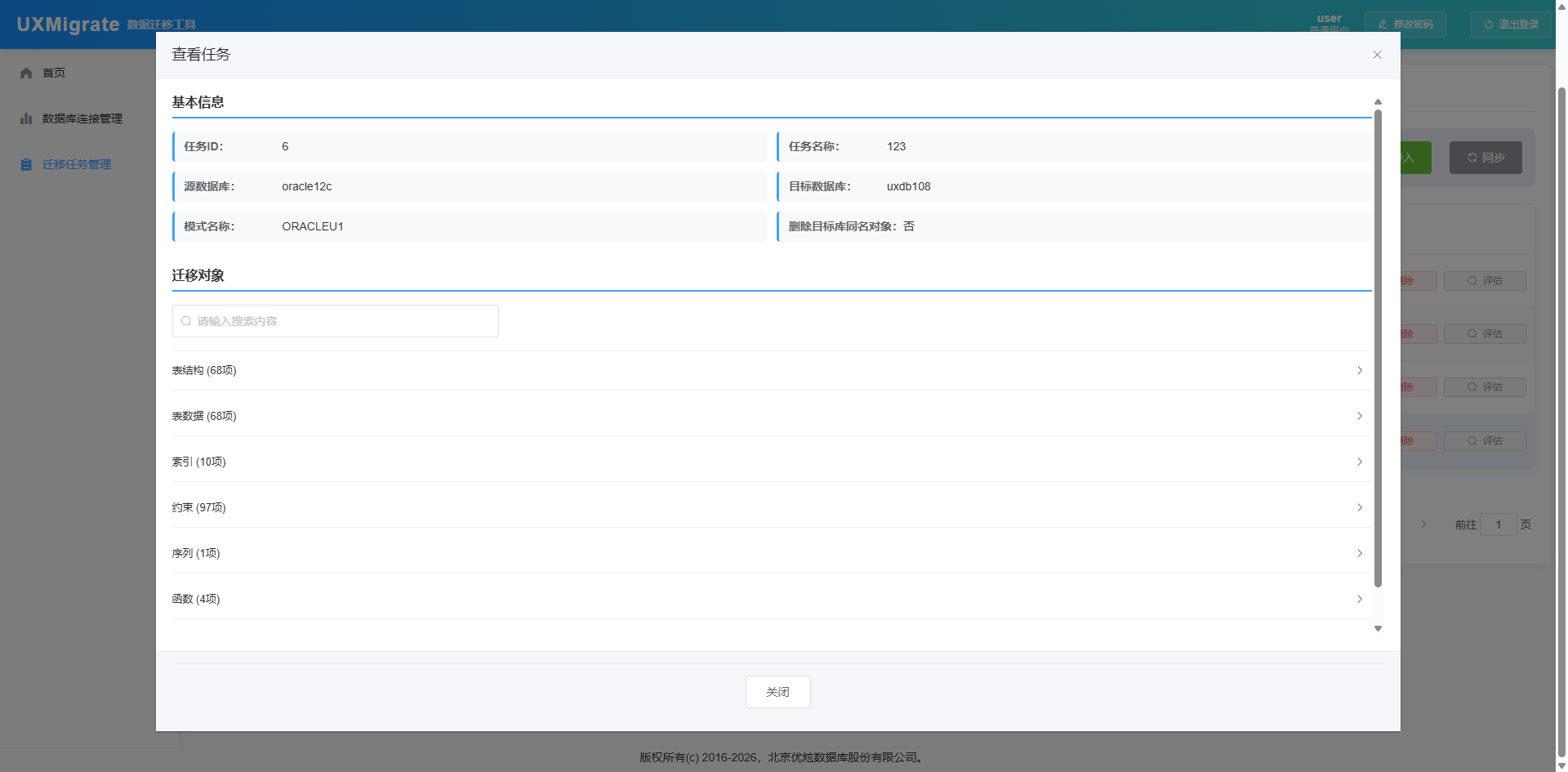The width and height of the screenshot is (1568, 772).
Task: Expand the 表结构 (68项) section
Action: (x=768, y=370)
